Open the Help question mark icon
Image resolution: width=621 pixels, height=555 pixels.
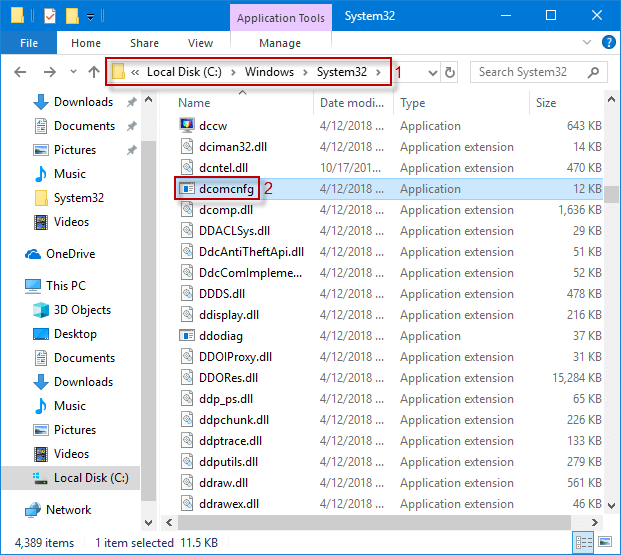coord(608,42)
